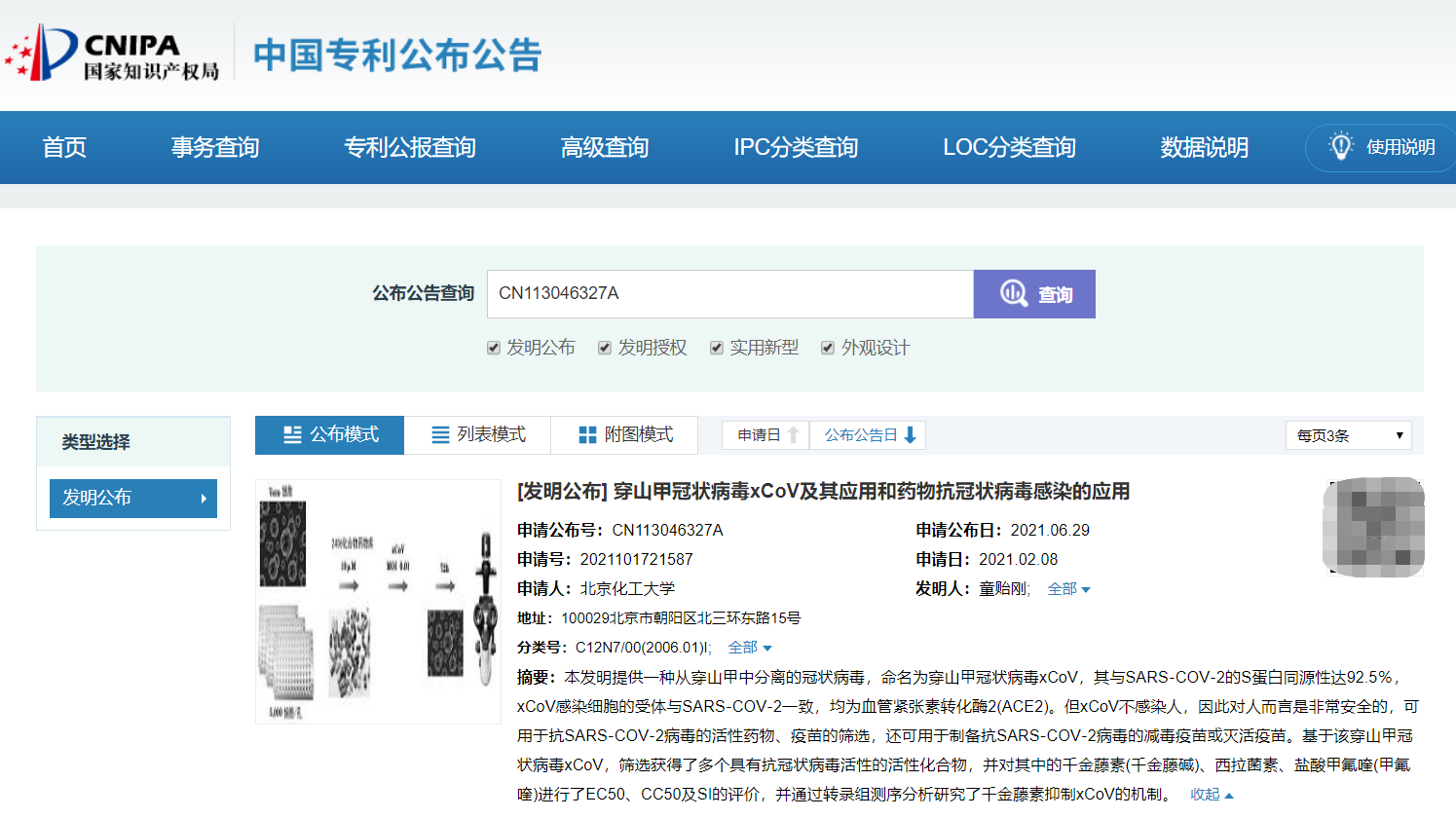Toggle the 实用新型 checkbox

click(717, 349)
